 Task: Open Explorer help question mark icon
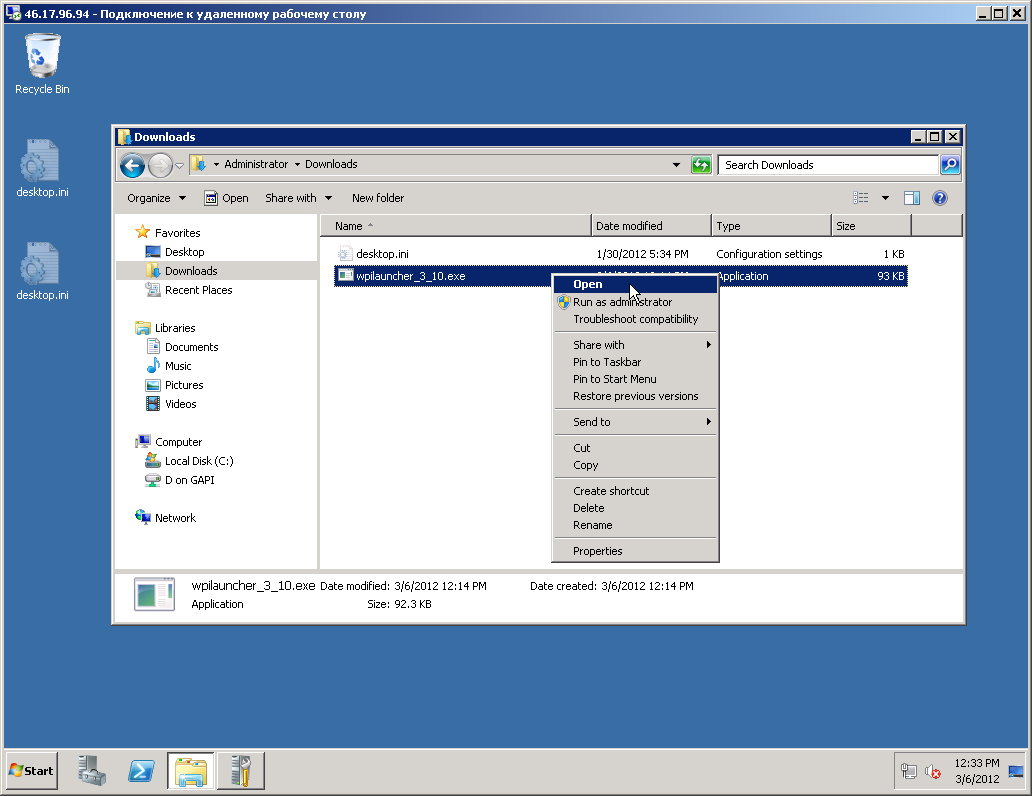940,198
